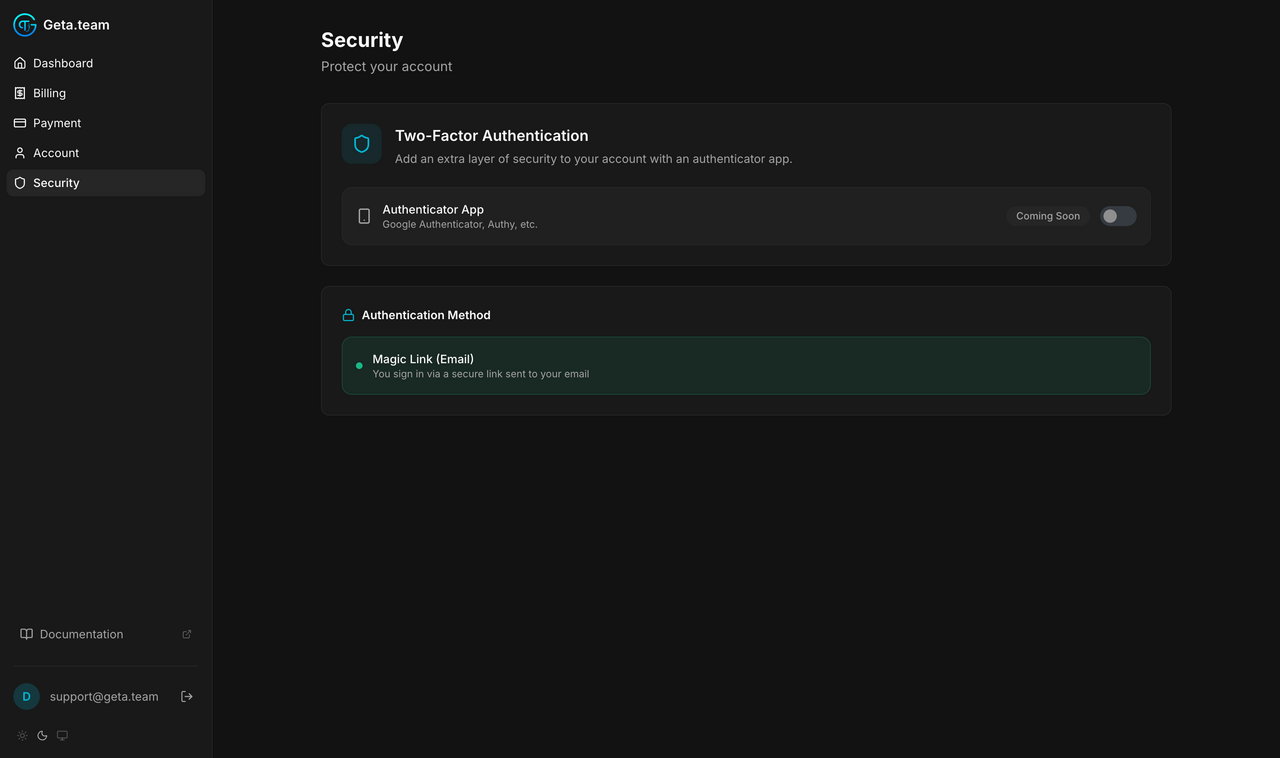Open the Documentation link

click(106, 634)
